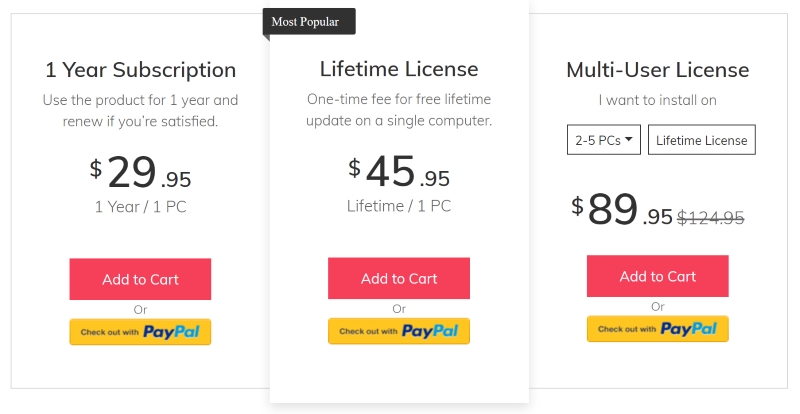The image size is (800, 414).
Task: Click the 'Lifetime / 1 PC' label
Action: pyautogui.click(x=399, y=206)
